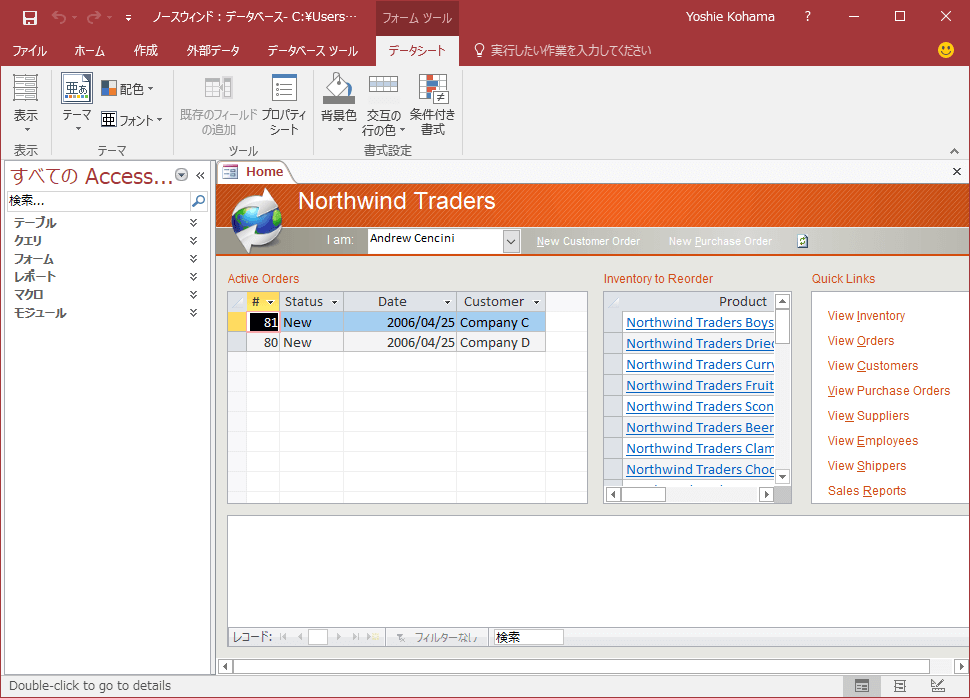Click the navigation pane 検索 search field
This screenshot has width=970, height=698.
(98, 200)
